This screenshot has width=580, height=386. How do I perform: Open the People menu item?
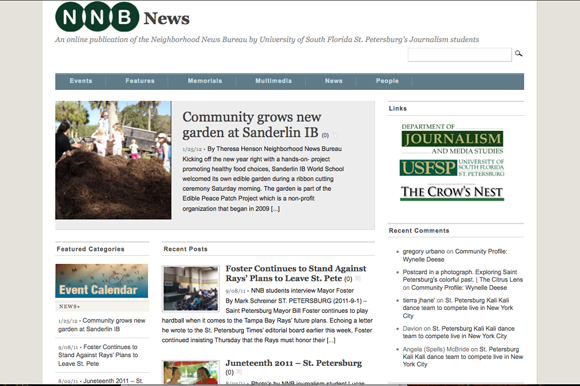(x=387, y=81)
